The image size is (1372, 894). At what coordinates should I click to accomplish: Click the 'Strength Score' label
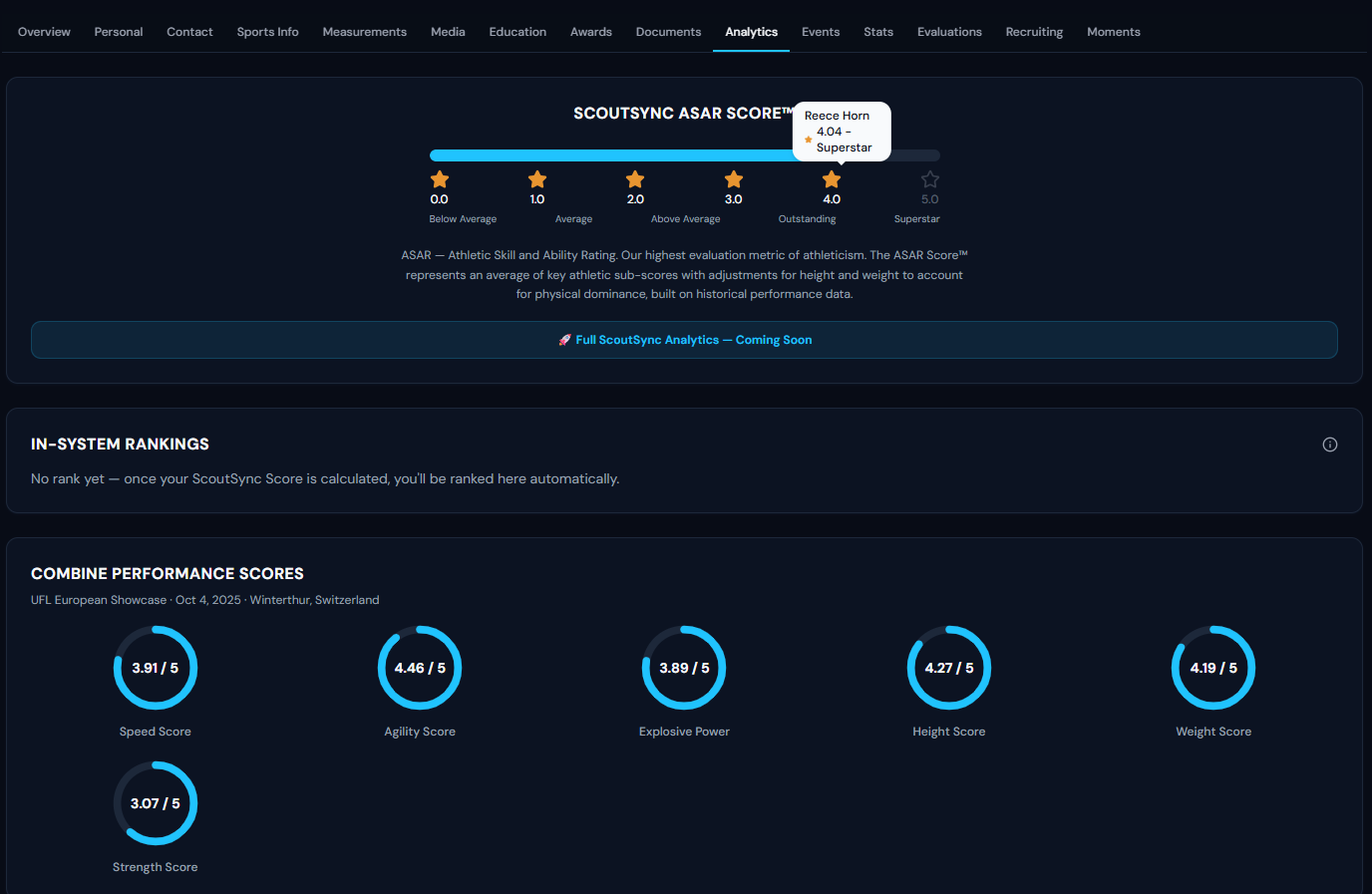[156, 867]
